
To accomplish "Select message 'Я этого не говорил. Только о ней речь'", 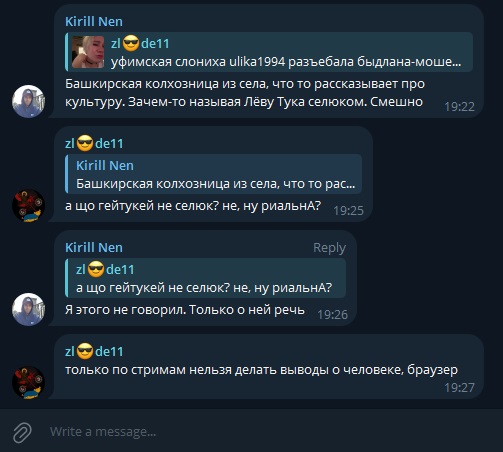I will [185, 310].
